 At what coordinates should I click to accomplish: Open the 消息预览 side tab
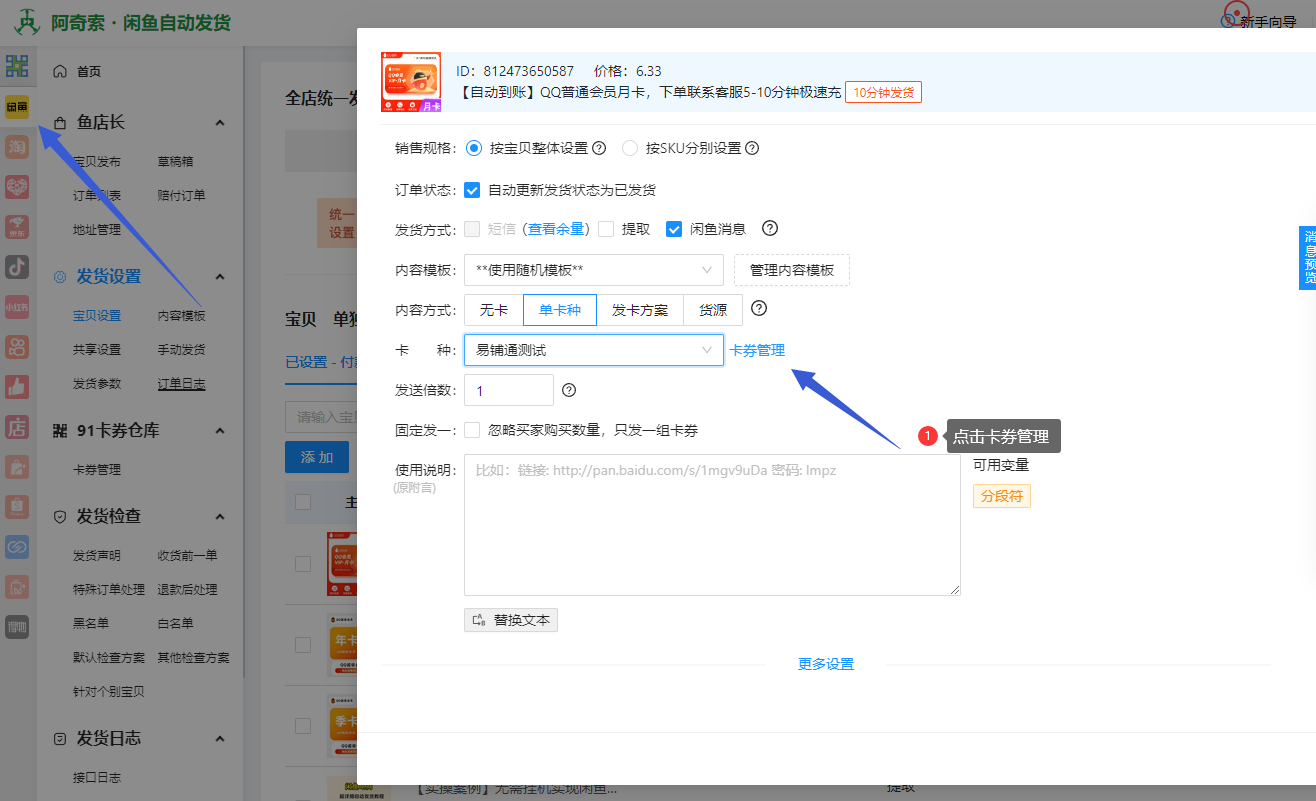click(1308, 258)
